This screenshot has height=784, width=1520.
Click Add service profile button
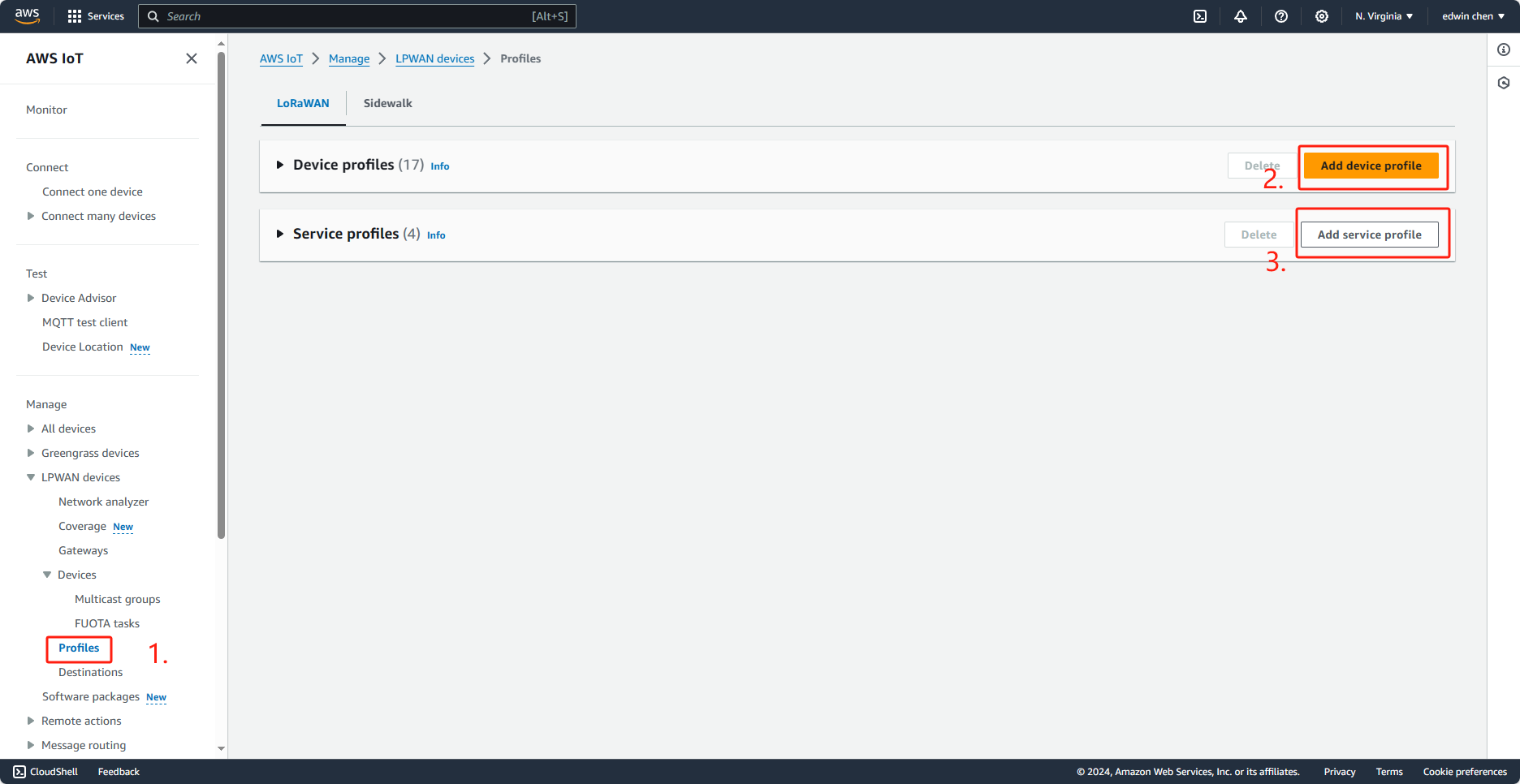coord(1370,235)
